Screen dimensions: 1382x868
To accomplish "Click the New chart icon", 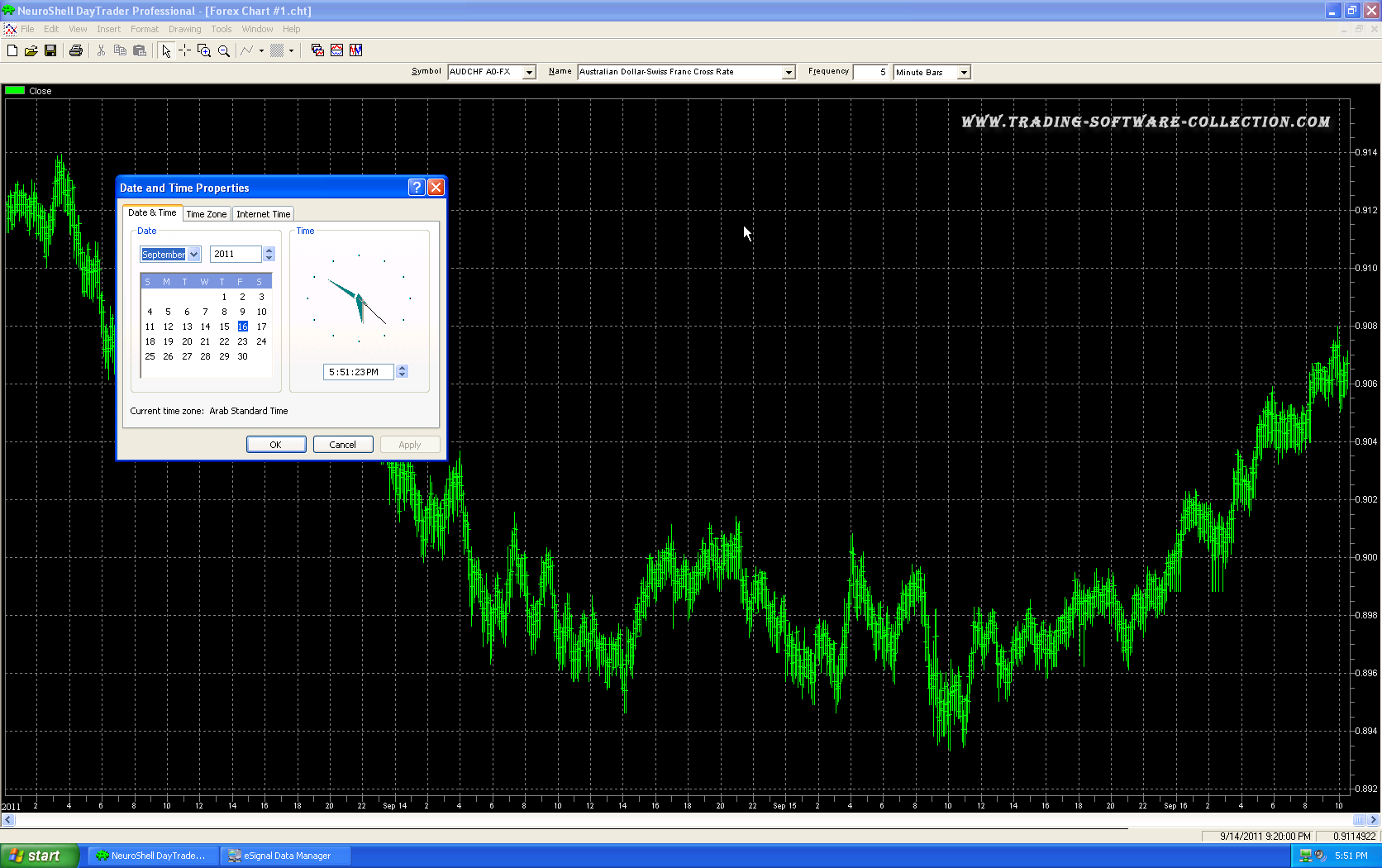I will (12, 50).
